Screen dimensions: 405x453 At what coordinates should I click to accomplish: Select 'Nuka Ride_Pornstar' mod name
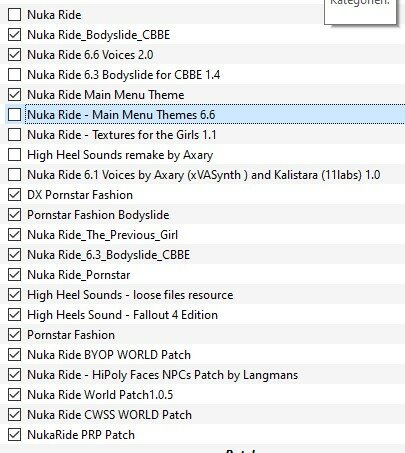(x=79, y=275)
